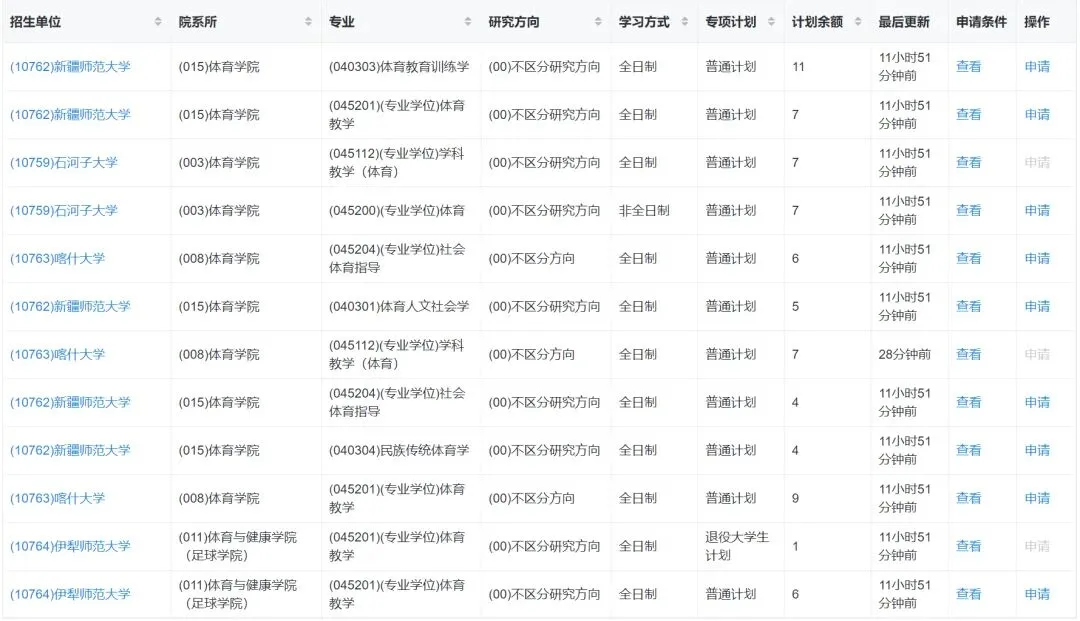The image size is (1080, 621).
Task: Click 查看 for the 28分钟前 喀什大学 row
Action: pos(968,355)
